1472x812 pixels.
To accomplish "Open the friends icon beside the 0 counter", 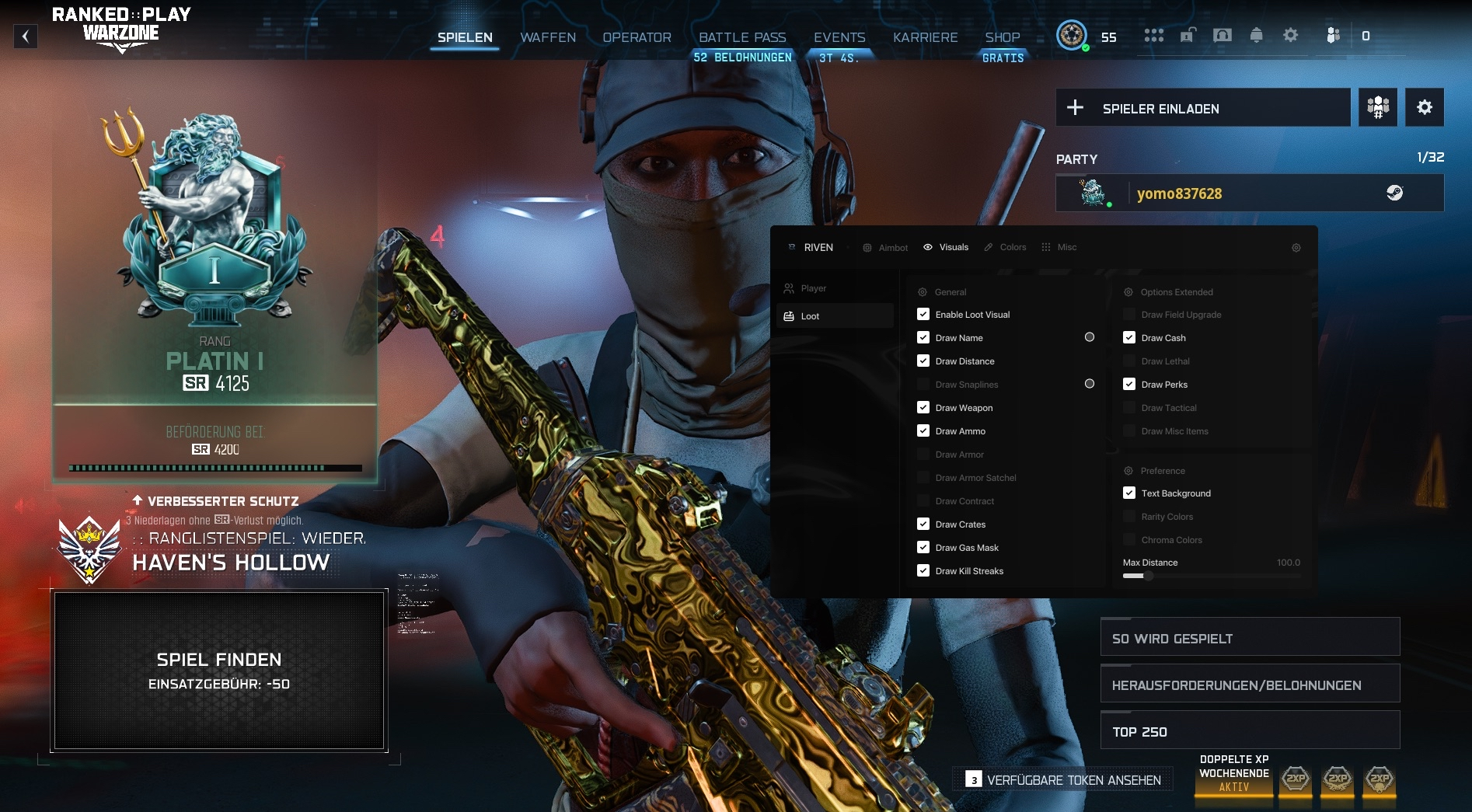I will (1333, 36).
